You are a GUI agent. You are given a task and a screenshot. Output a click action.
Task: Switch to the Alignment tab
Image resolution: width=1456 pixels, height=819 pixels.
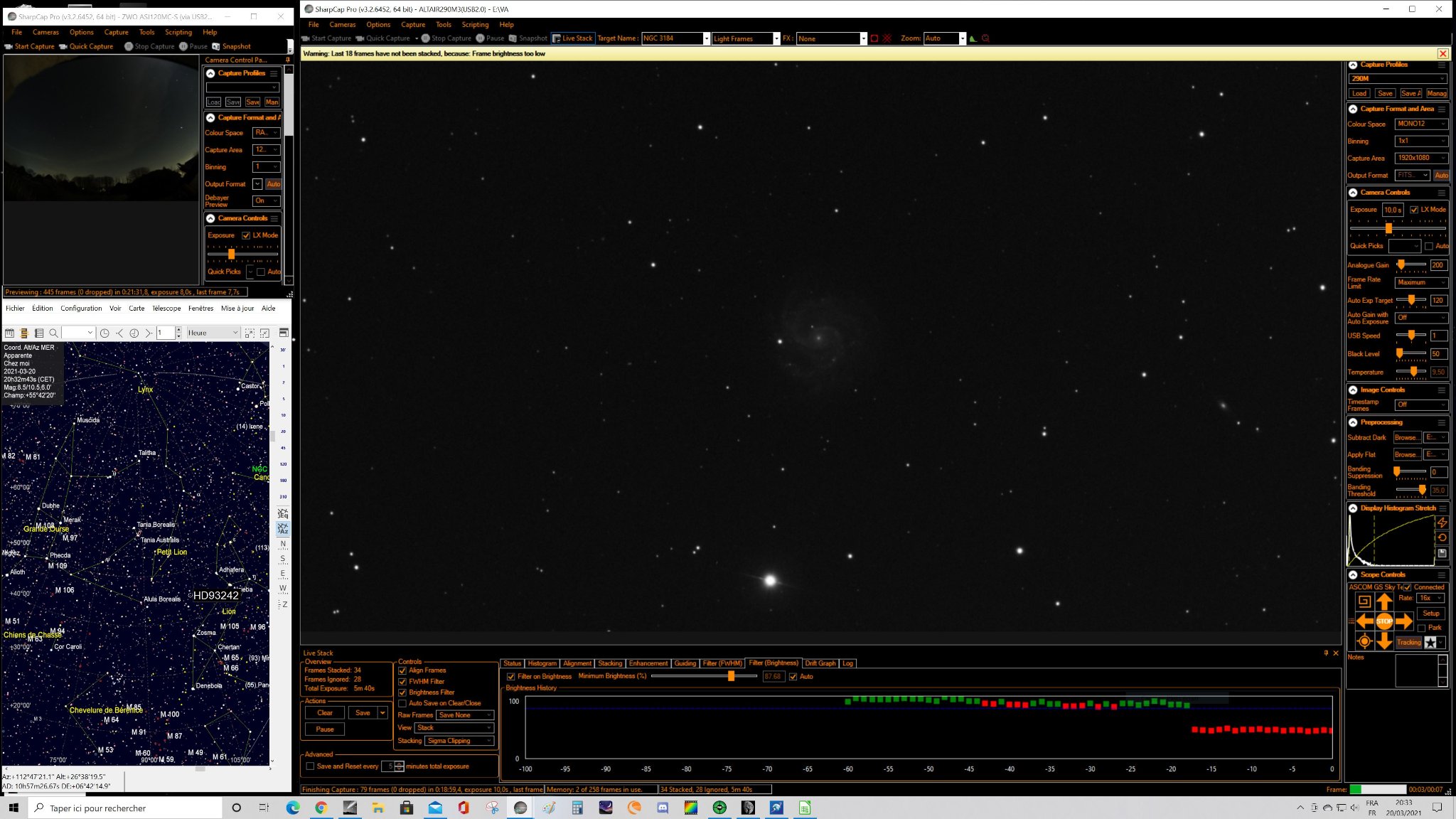click(x=577, y=663)
